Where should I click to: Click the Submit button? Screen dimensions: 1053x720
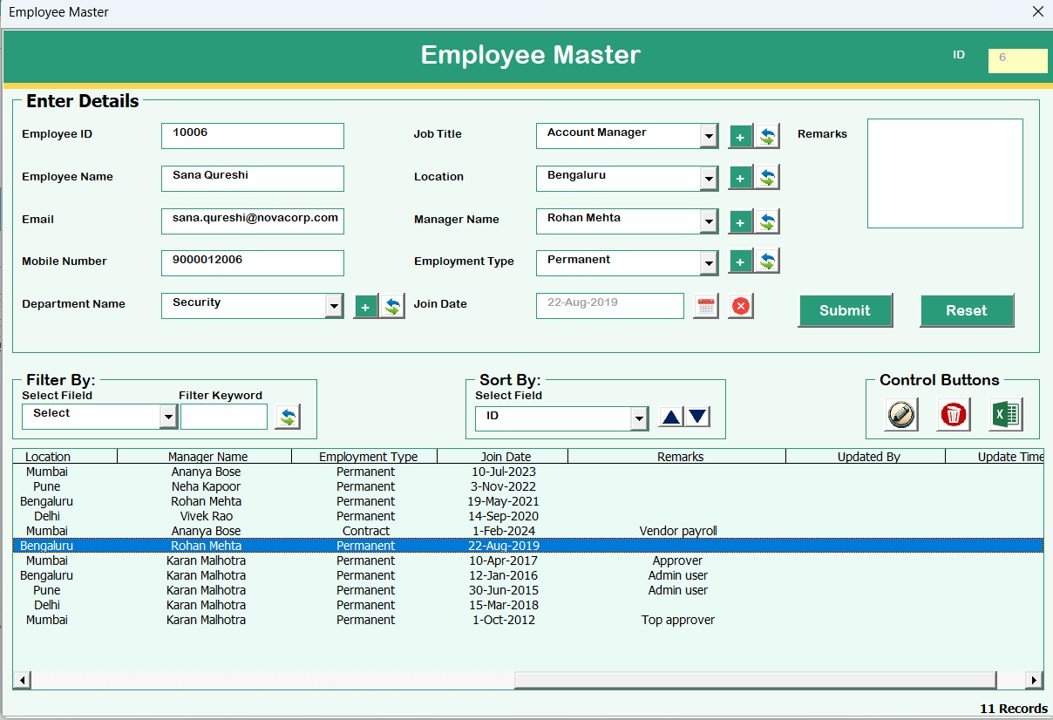(845, 310)
